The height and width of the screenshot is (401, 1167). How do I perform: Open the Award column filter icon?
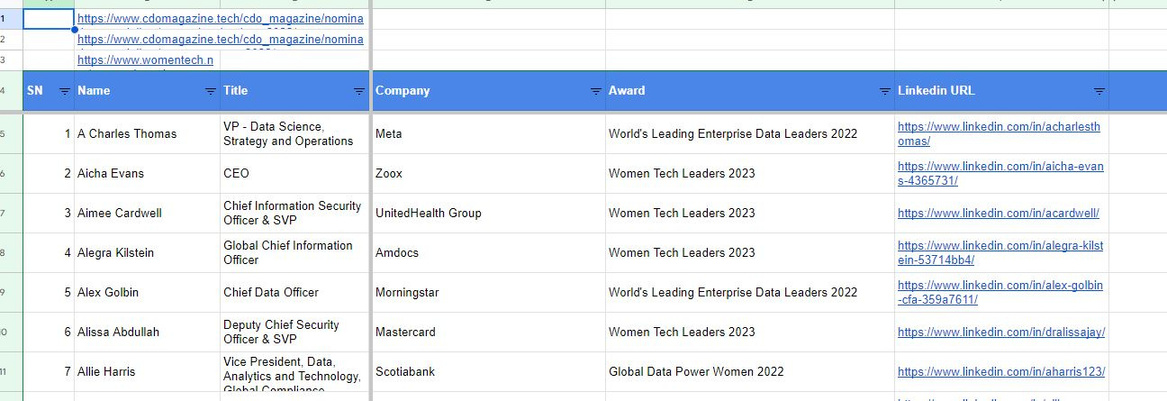885,92
